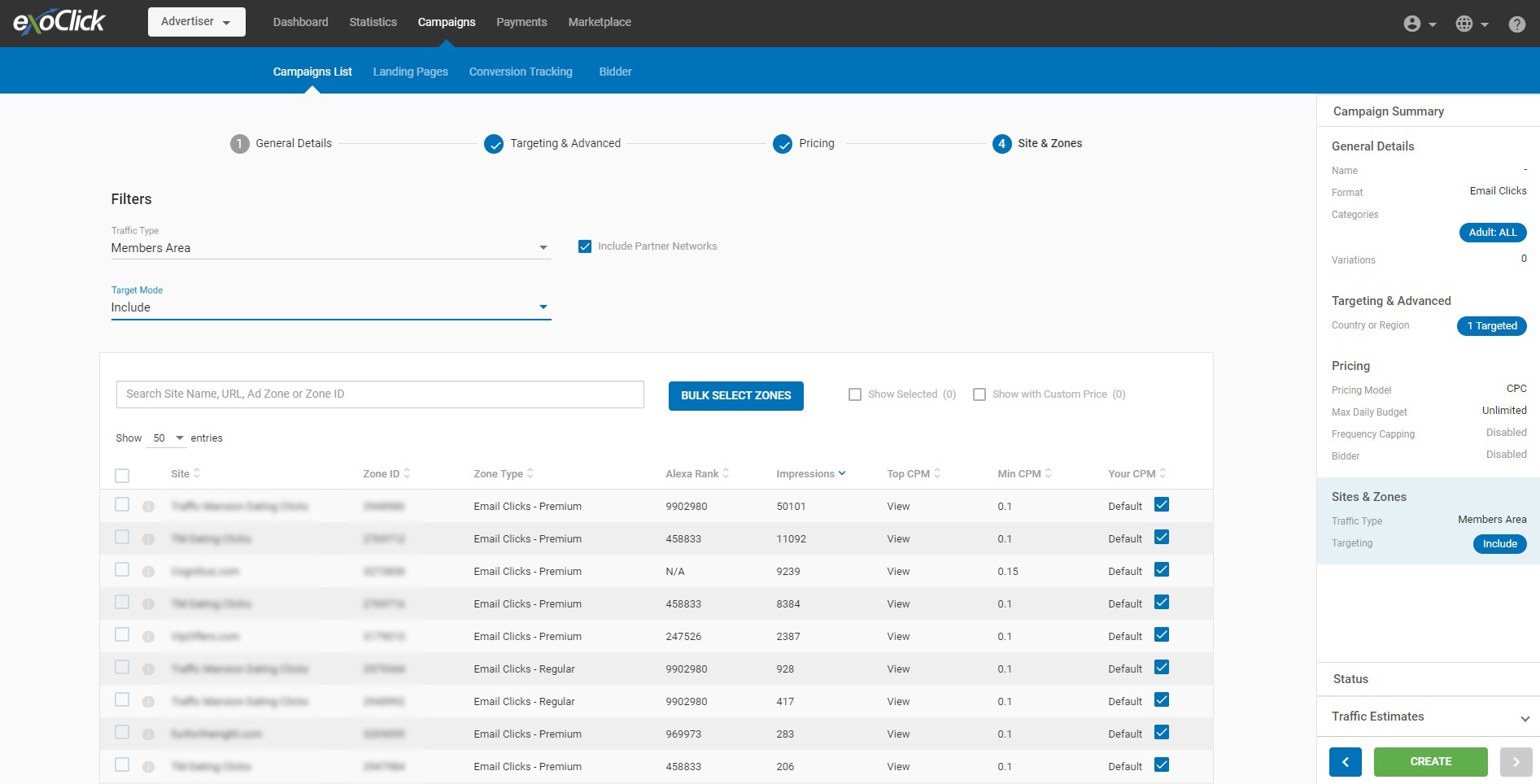Enable the Show Selected checkbox

[854, 394]
